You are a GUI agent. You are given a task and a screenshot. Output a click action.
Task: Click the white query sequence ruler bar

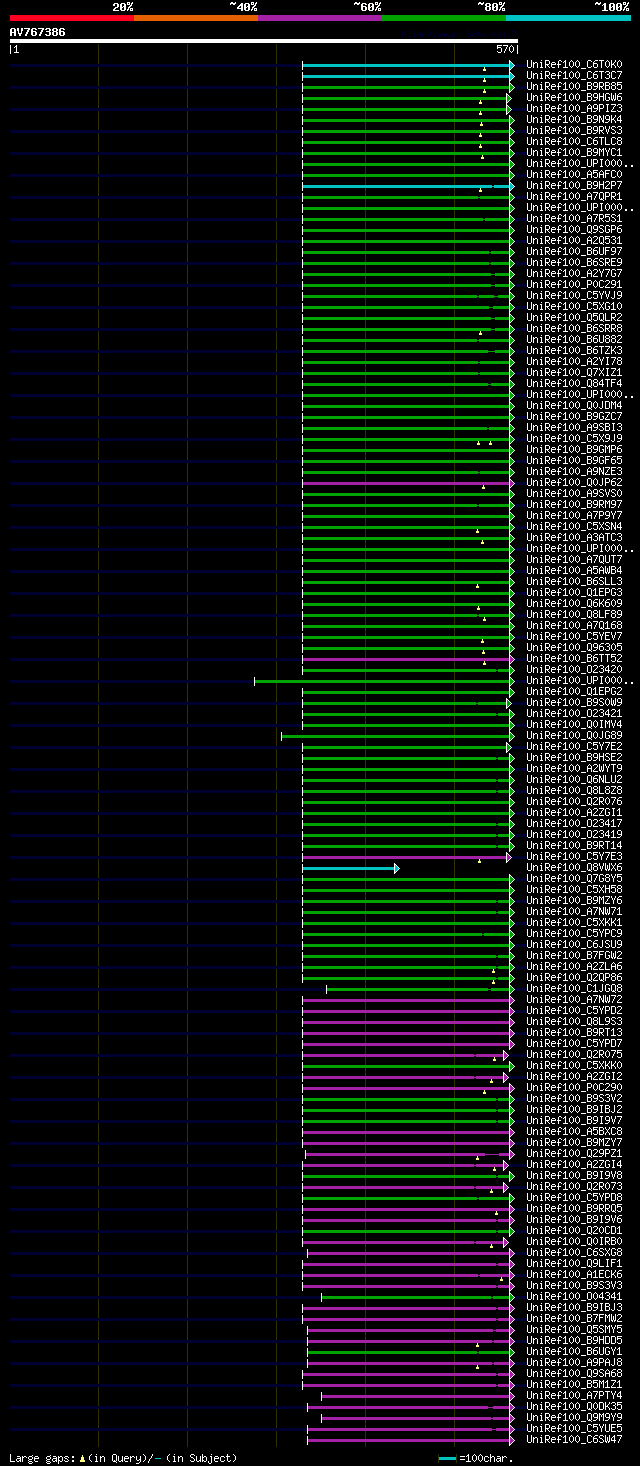(x=264, y=41)
